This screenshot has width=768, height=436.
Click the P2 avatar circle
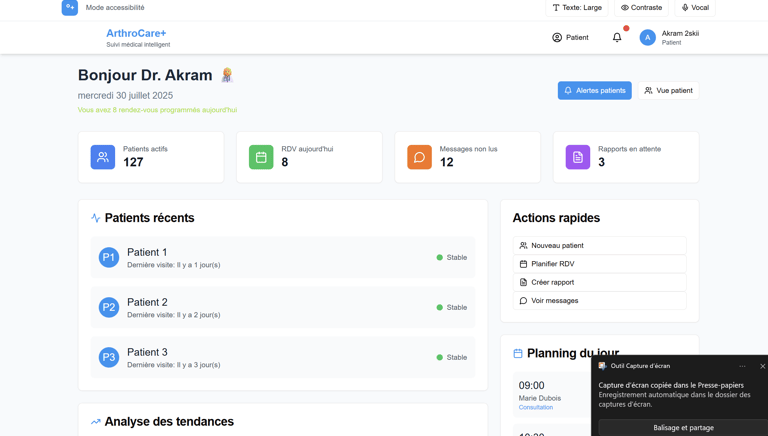click(109, 308)
